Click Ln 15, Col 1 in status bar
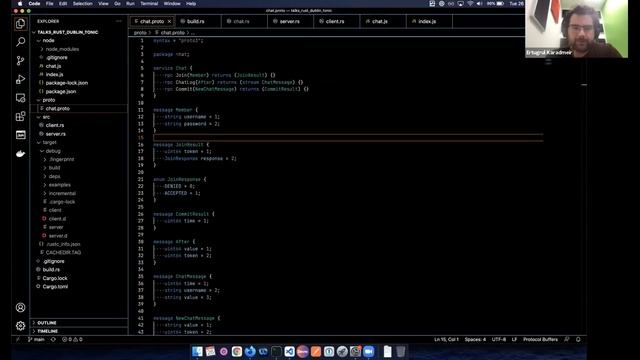Viewport: 640px width, 360px height. click(446, 340)
